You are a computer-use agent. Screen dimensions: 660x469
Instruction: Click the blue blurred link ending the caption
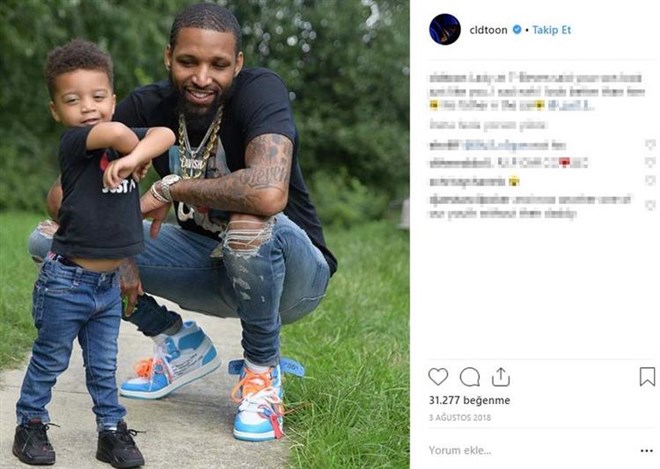coord(570,105)
